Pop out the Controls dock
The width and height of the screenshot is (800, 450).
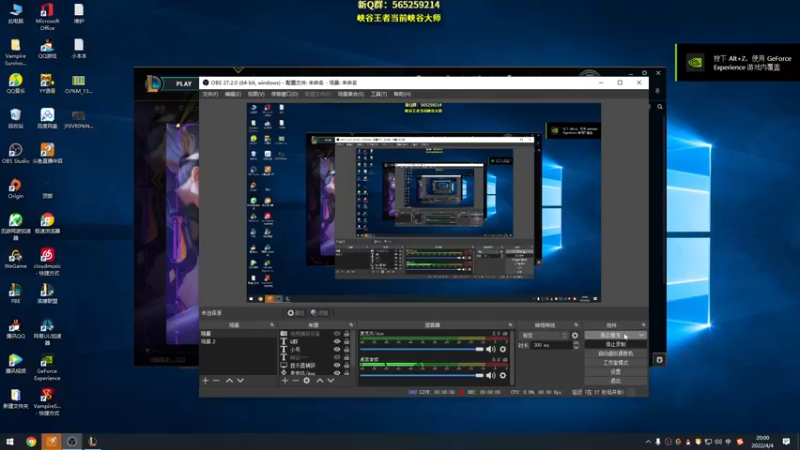[x=643, y=325]
